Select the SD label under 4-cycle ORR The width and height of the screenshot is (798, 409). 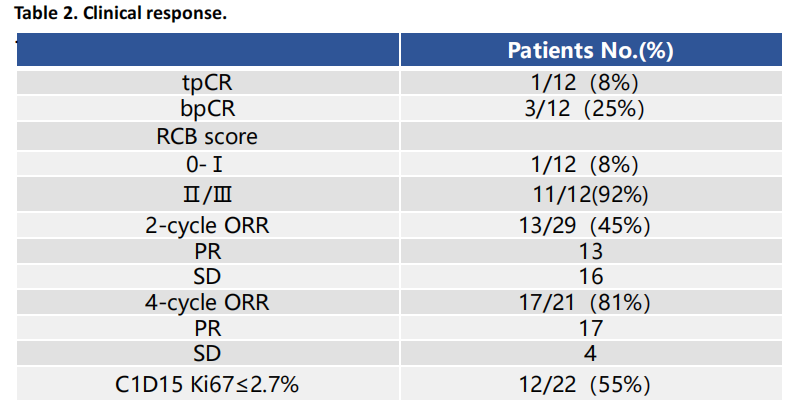(207, 353)
